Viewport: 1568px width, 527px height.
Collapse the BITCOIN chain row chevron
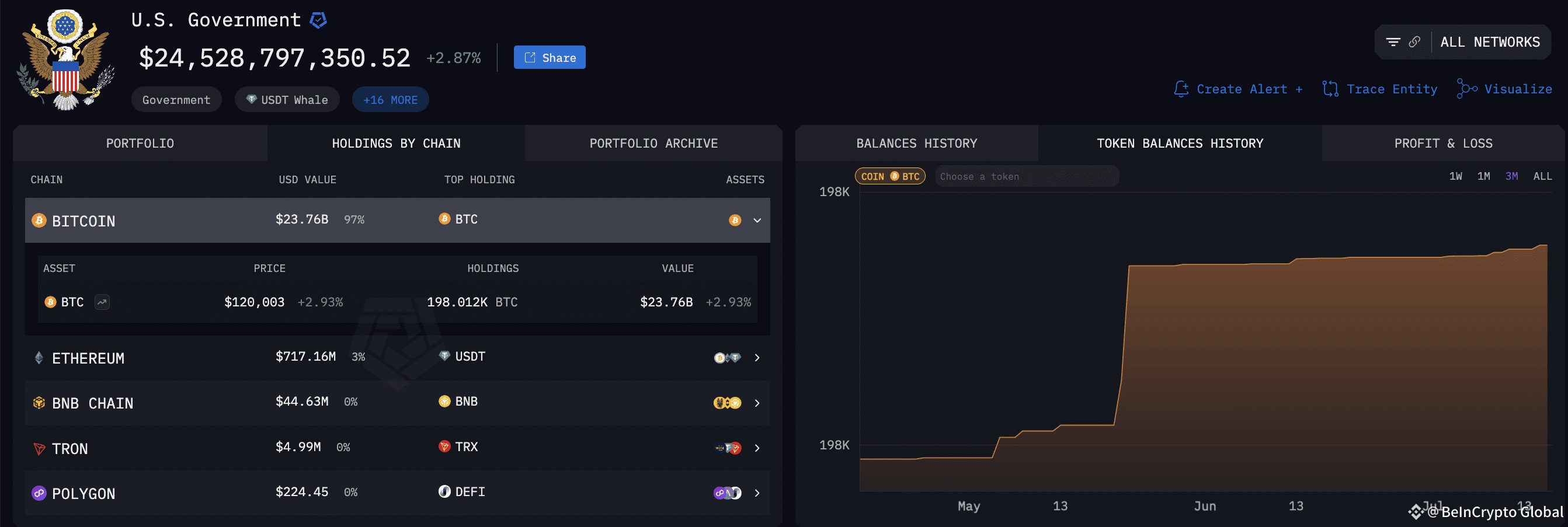(757, 220)
